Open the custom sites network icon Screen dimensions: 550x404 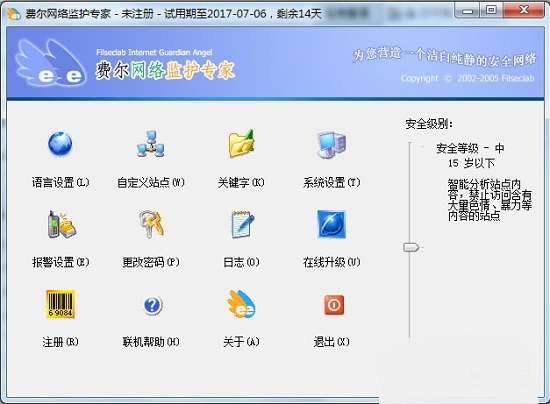(150, 143)
